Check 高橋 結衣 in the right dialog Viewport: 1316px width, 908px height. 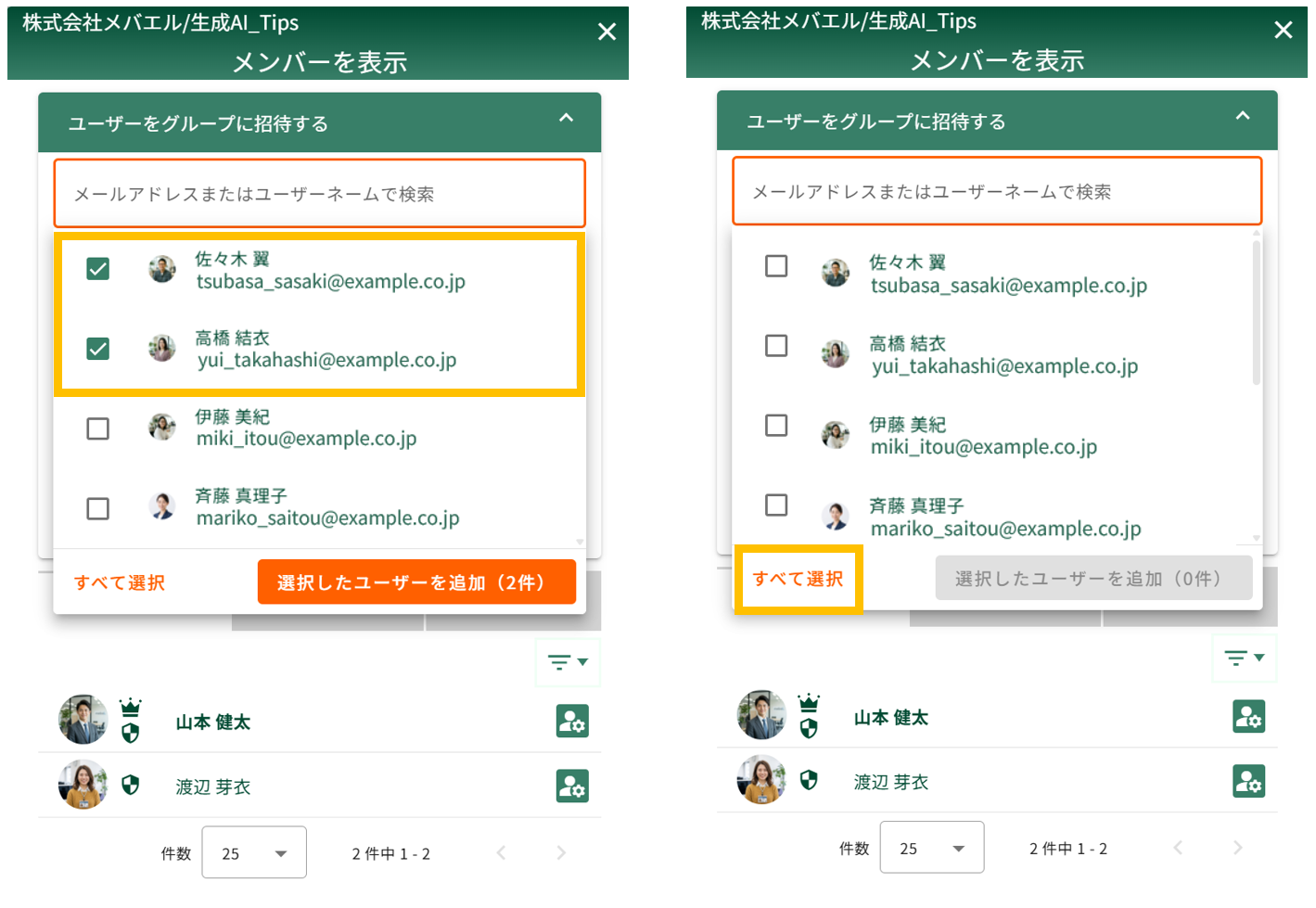pyautogui.click(x=776, y=346)
